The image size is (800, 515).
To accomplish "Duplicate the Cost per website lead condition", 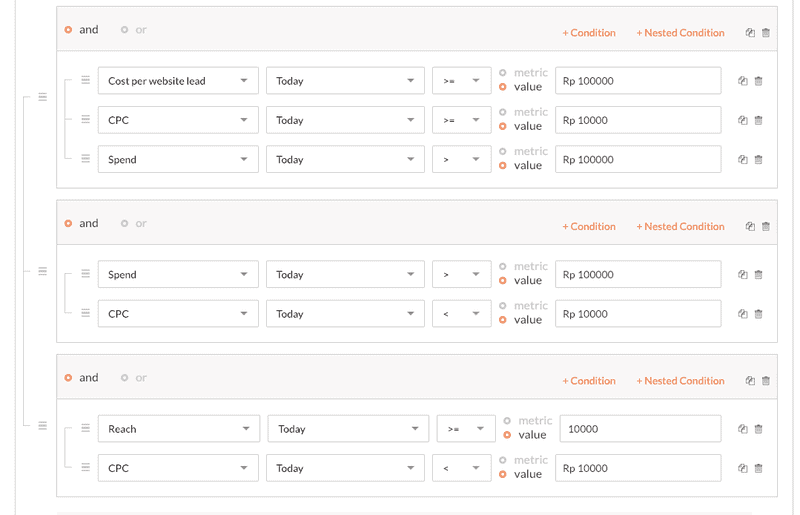I will (x=742, y=81).
